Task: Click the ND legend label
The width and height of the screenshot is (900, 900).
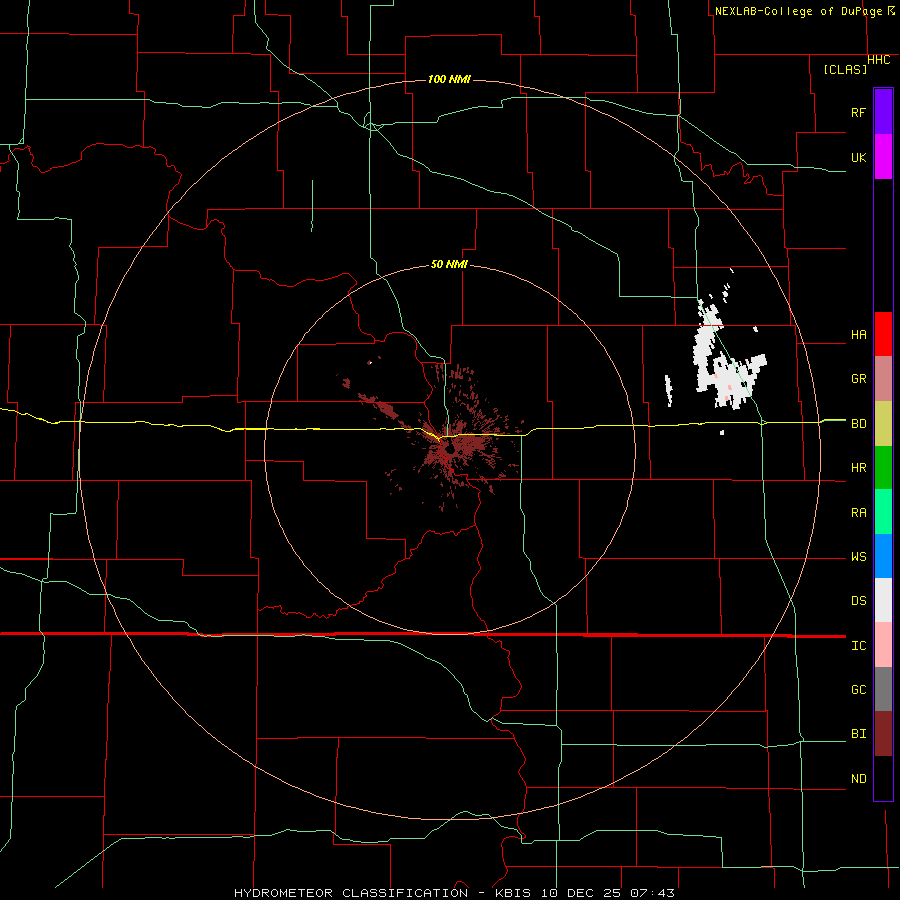Action: pos(858,779)
